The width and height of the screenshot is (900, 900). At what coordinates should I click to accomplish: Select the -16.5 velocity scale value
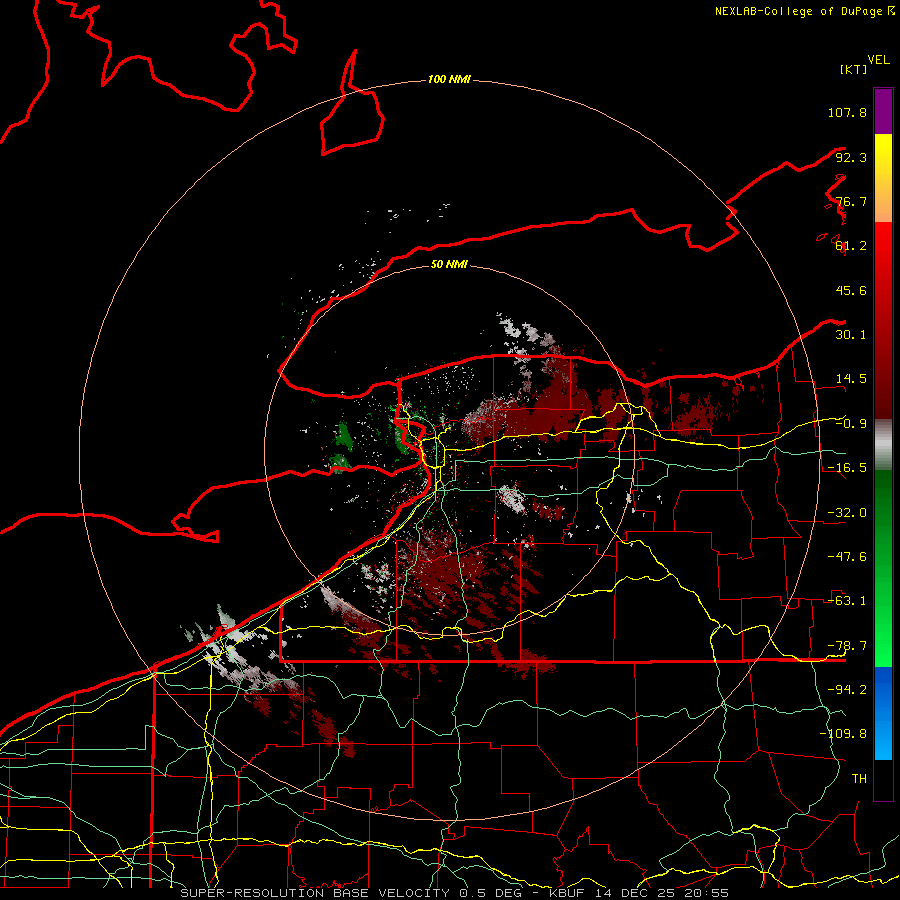coord(847,468)
